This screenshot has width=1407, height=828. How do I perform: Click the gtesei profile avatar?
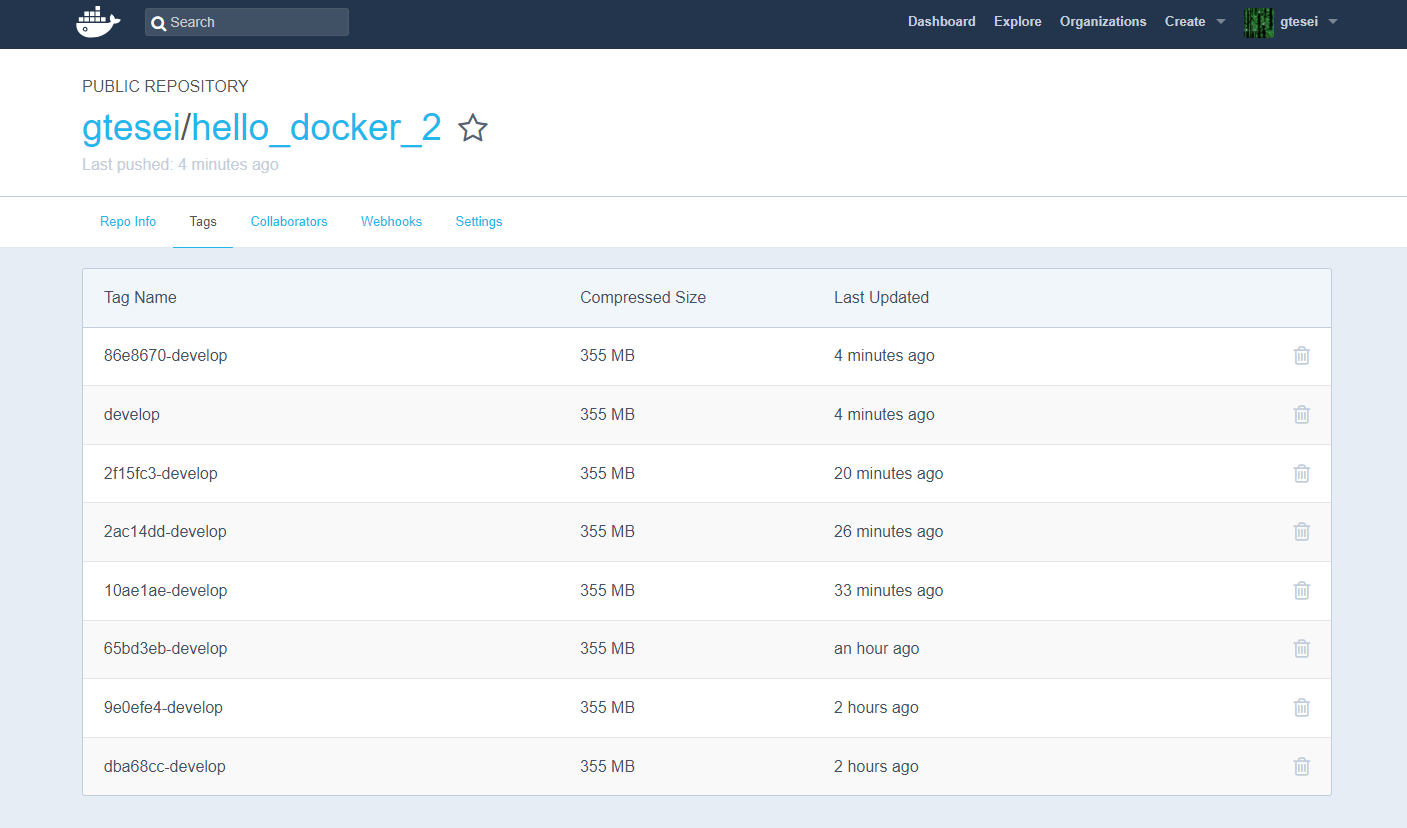click(x=1258, y=21)
